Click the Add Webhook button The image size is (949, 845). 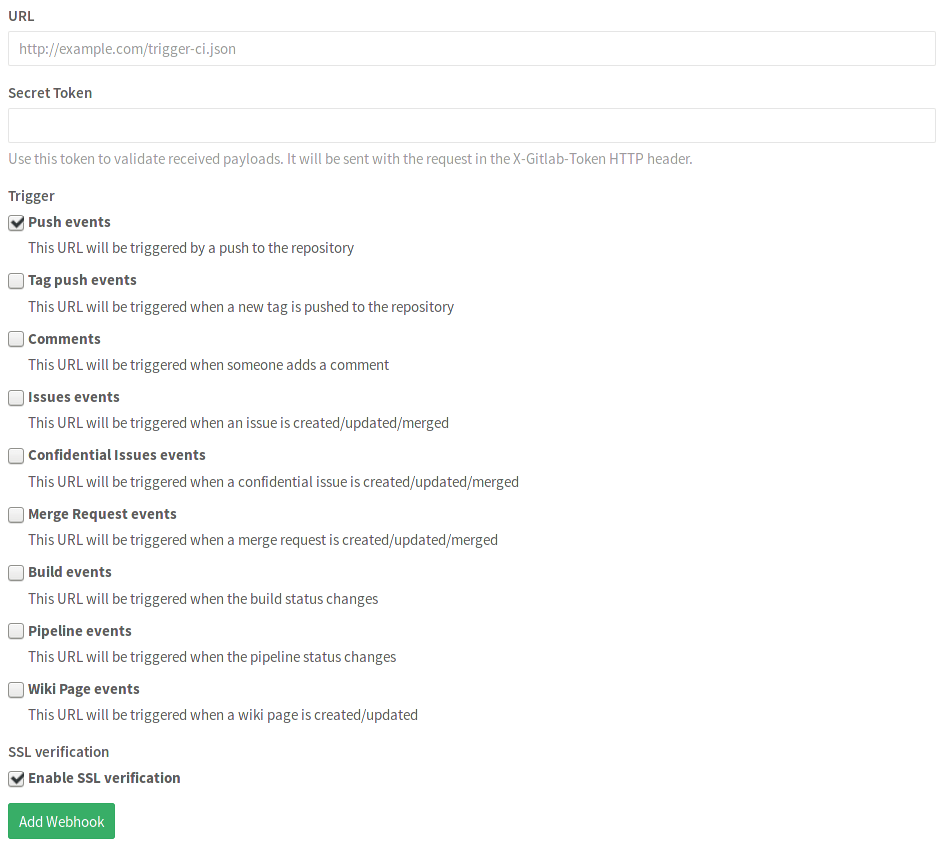point(61,820)
